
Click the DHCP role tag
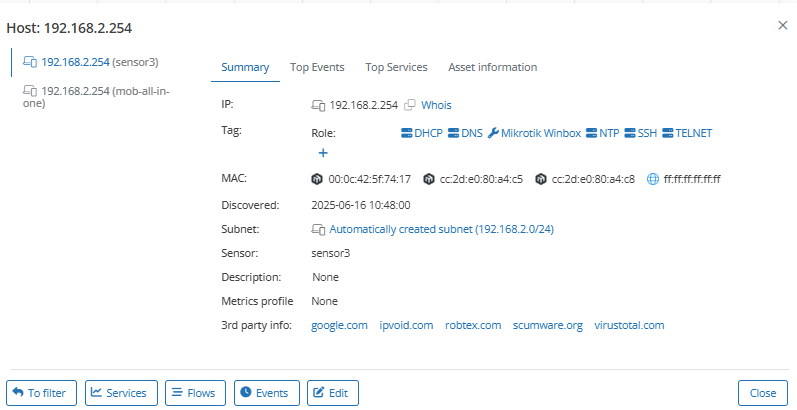pos(421,133)
